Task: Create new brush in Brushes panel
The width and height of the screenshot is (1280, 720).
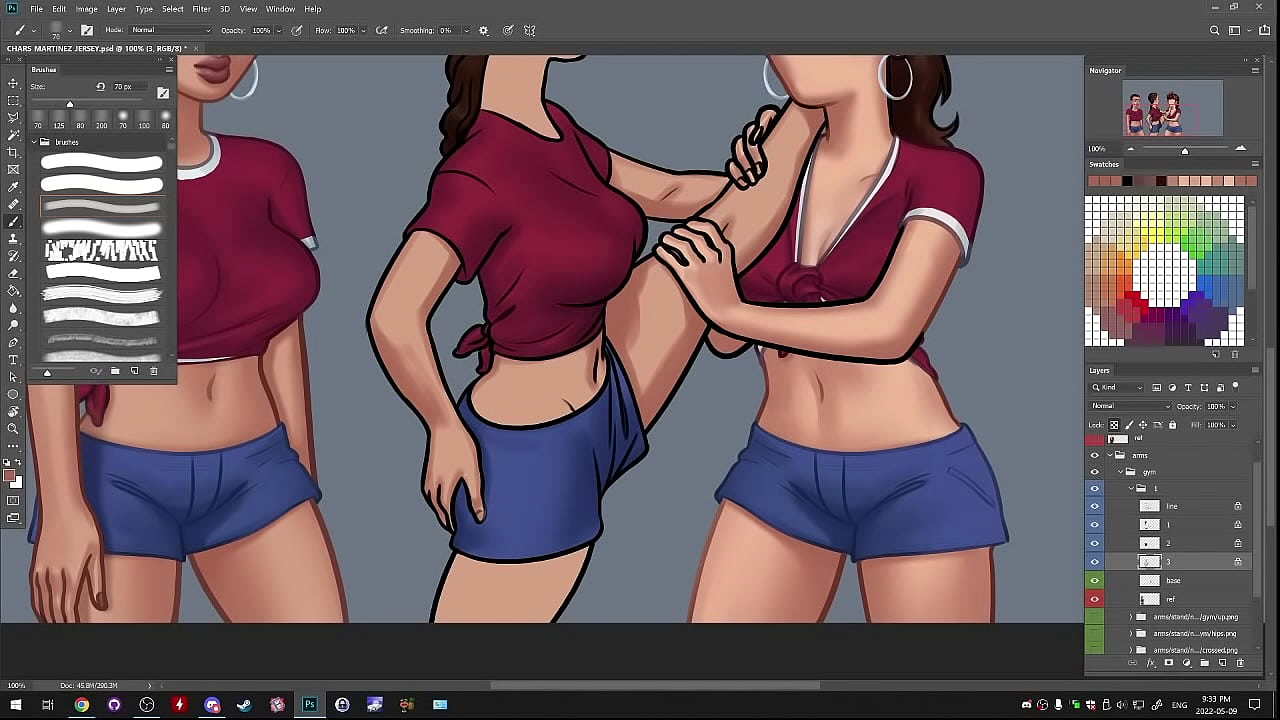Action: click(x=134, y=371)
